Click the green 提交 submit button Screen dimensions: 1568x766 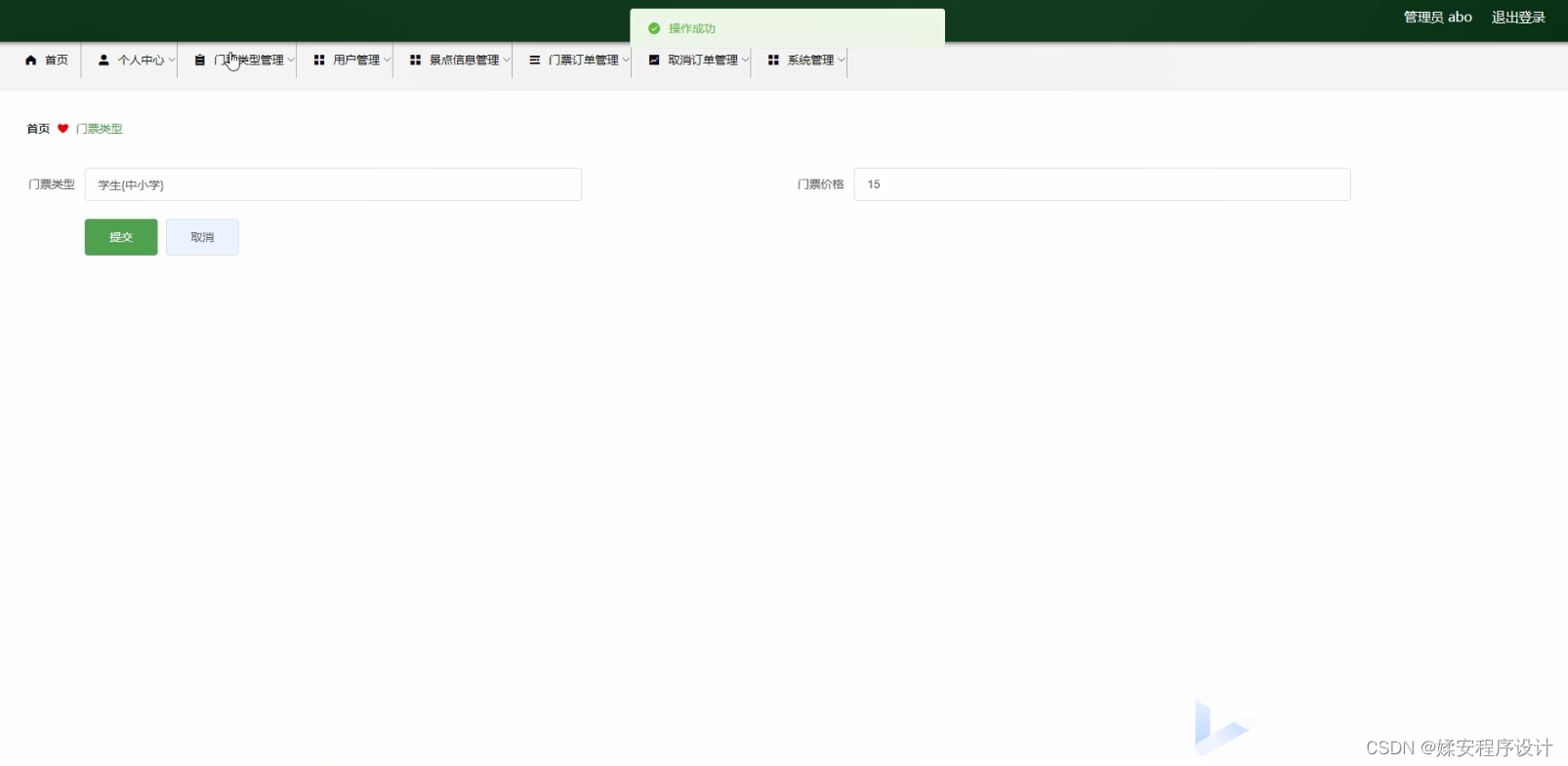click(x=121, y=237)
